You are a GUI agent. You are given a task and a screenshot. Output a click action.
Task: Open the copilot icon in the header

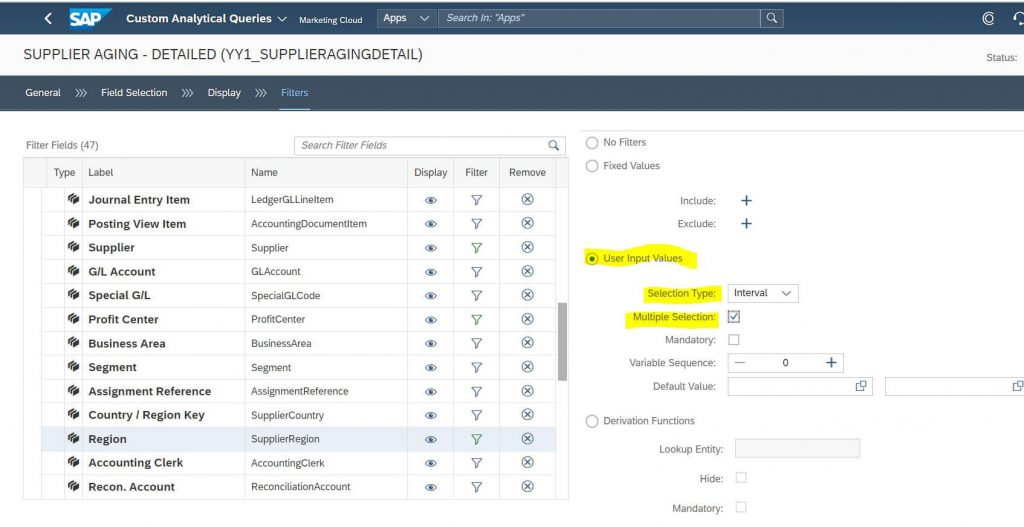point(988,19)
